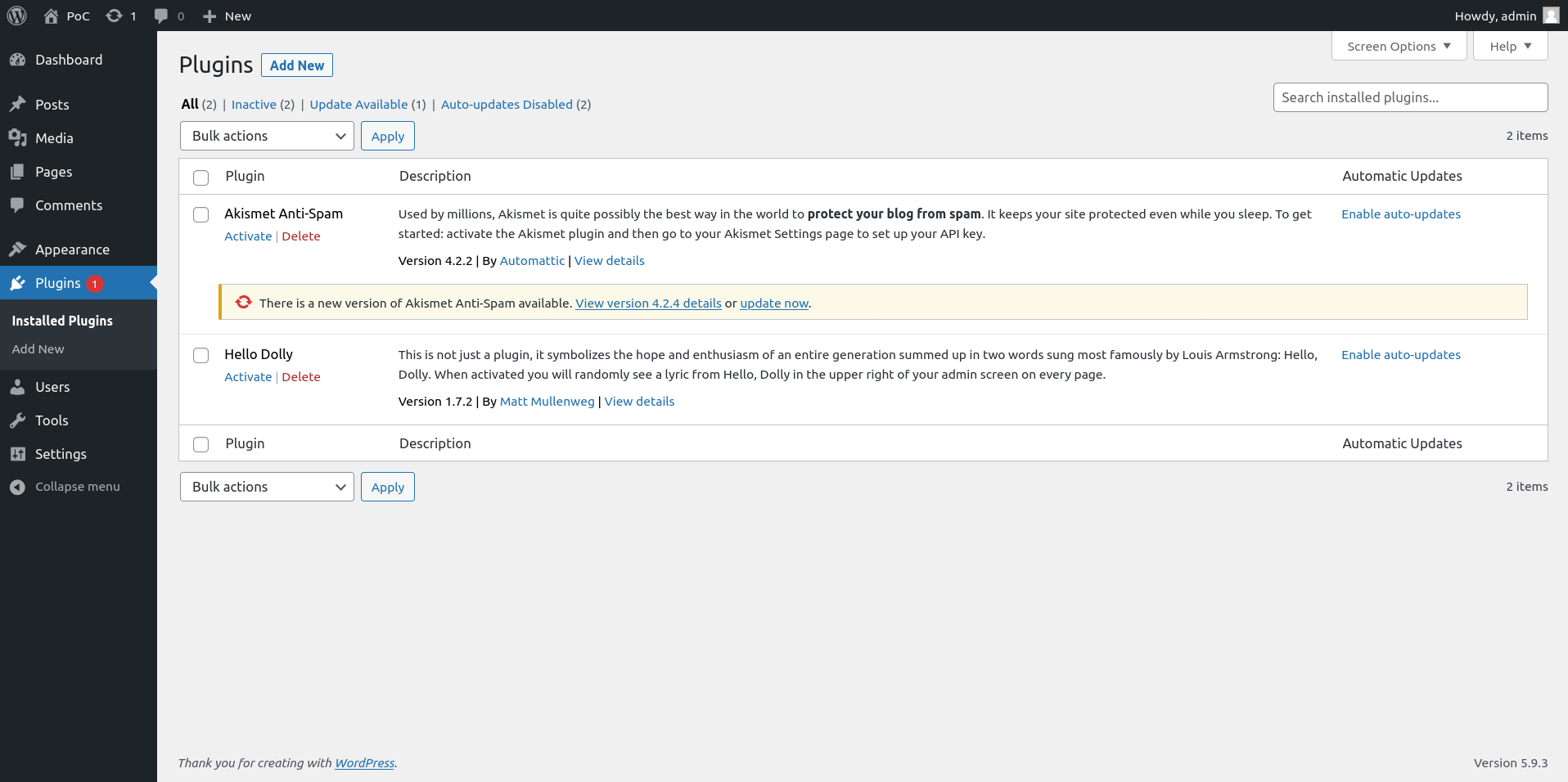The width and height of the screenshot is (1568, 782).
Task: Open the WordPress footer link
Action: click(x=364, y=763)
